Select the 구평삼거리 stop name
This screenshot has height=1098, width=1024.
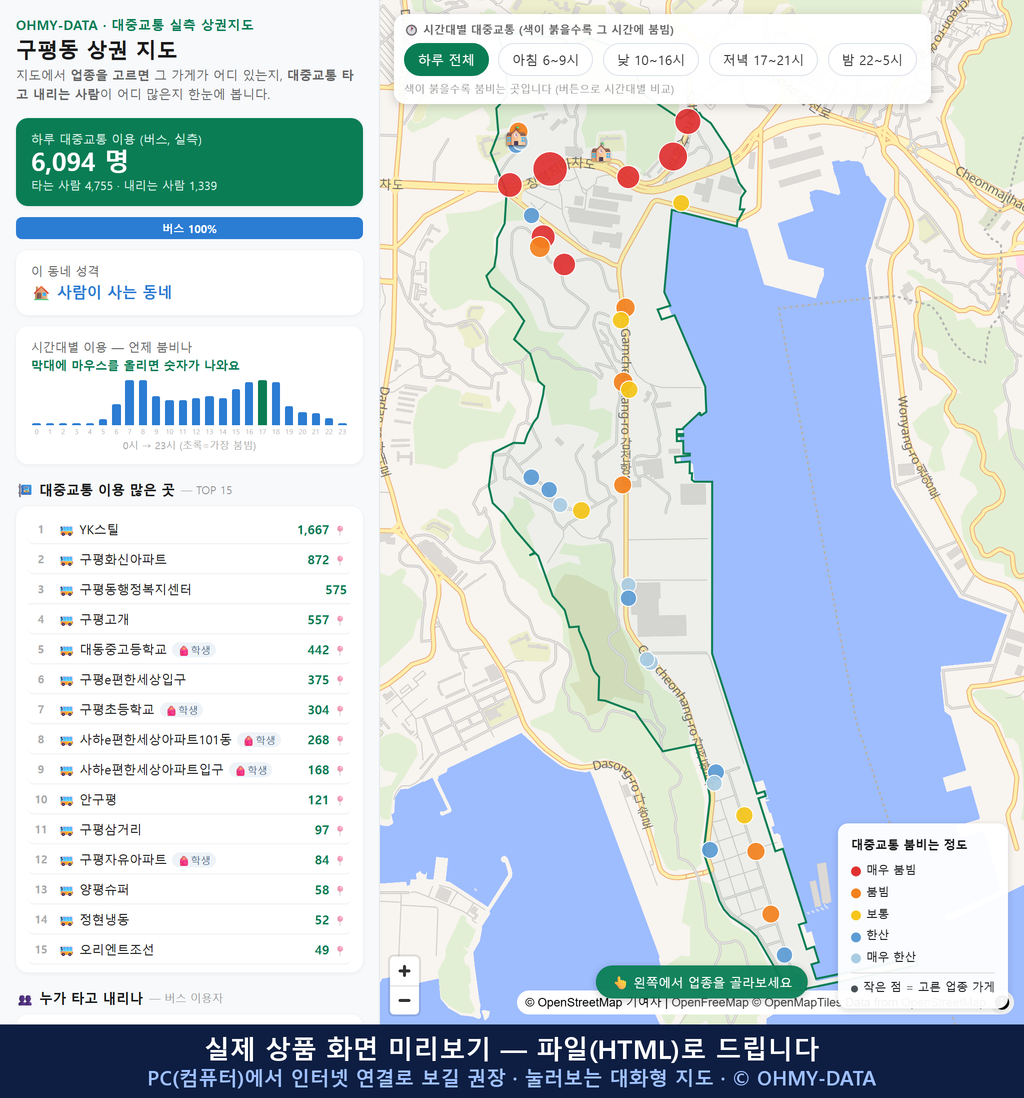coord(110,830)
